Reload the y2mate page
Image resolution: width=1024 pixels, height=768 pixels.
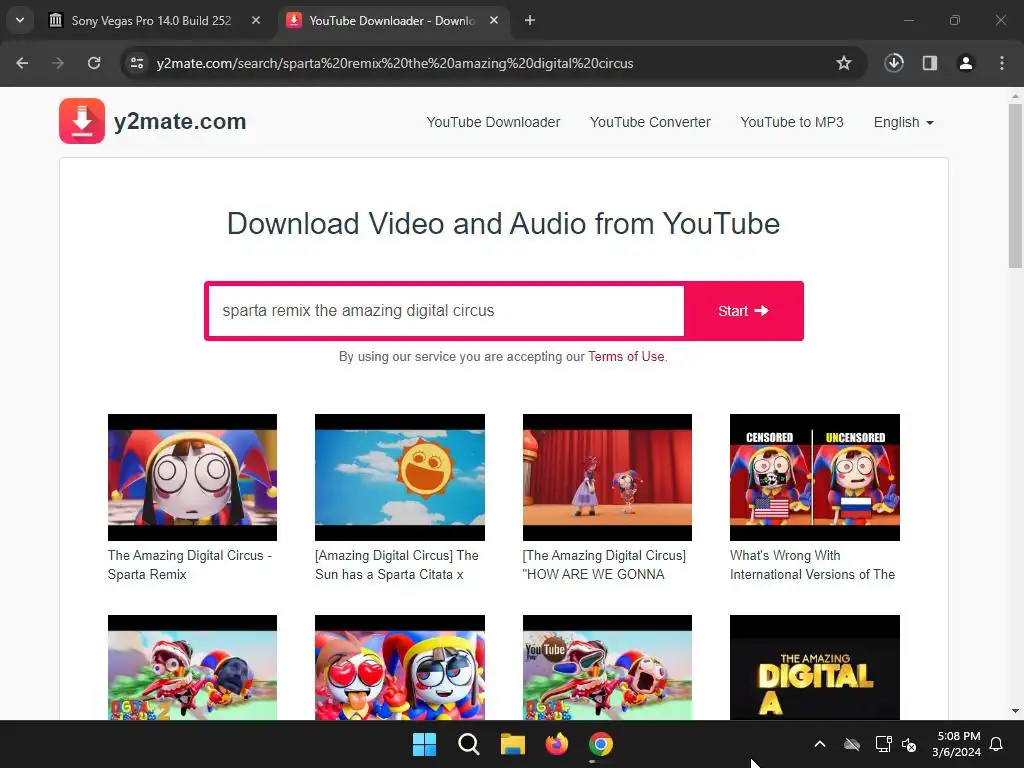[x=94, y=63]
